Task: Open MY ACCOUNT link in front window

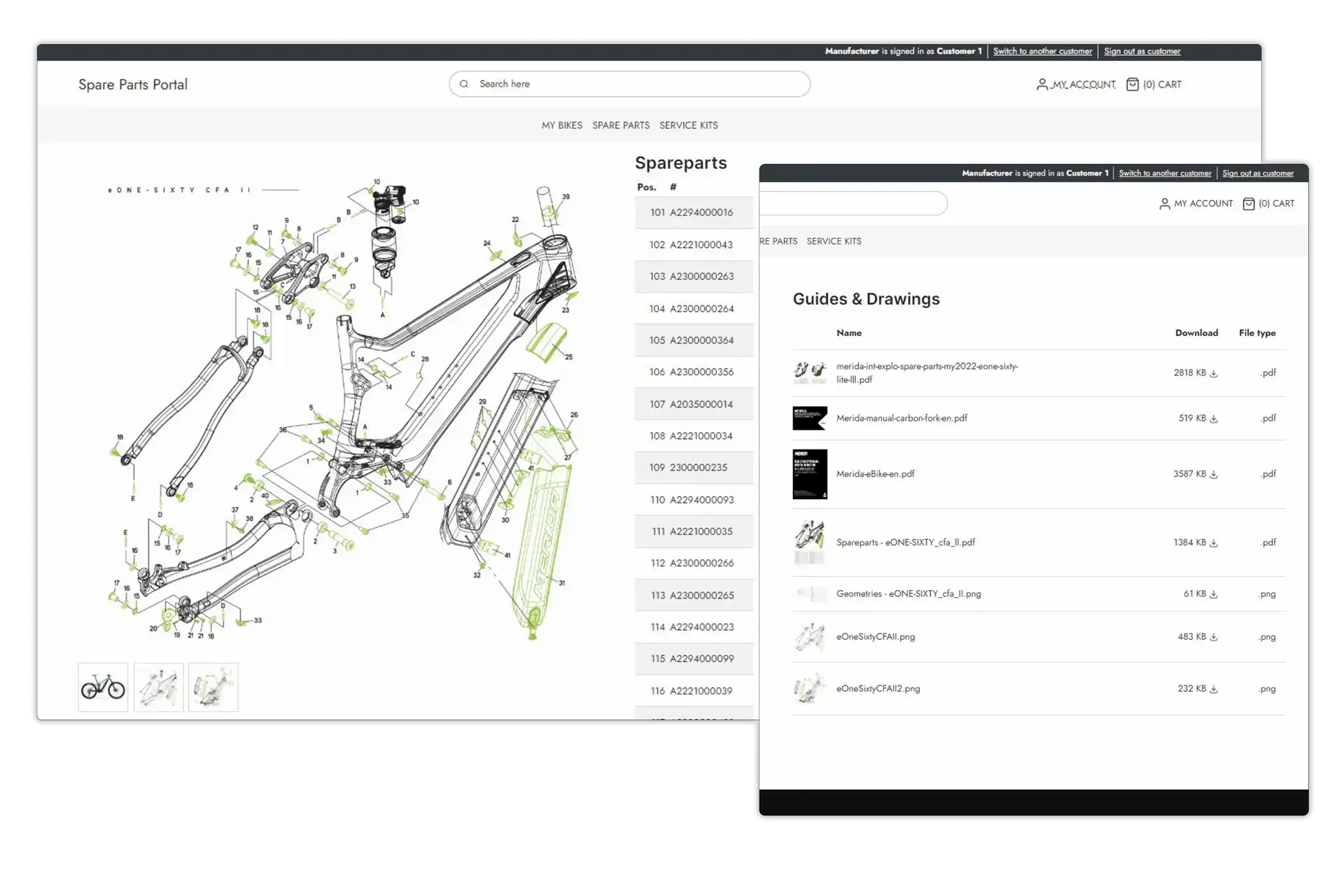Action: [1203, 204]
